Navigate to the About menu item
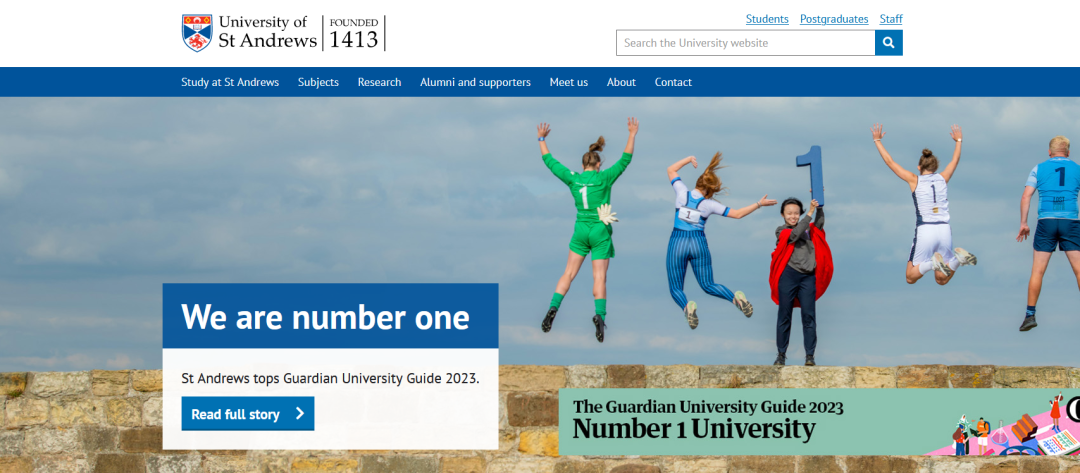This screenshot has width=1080, height=473. (621, 82)
